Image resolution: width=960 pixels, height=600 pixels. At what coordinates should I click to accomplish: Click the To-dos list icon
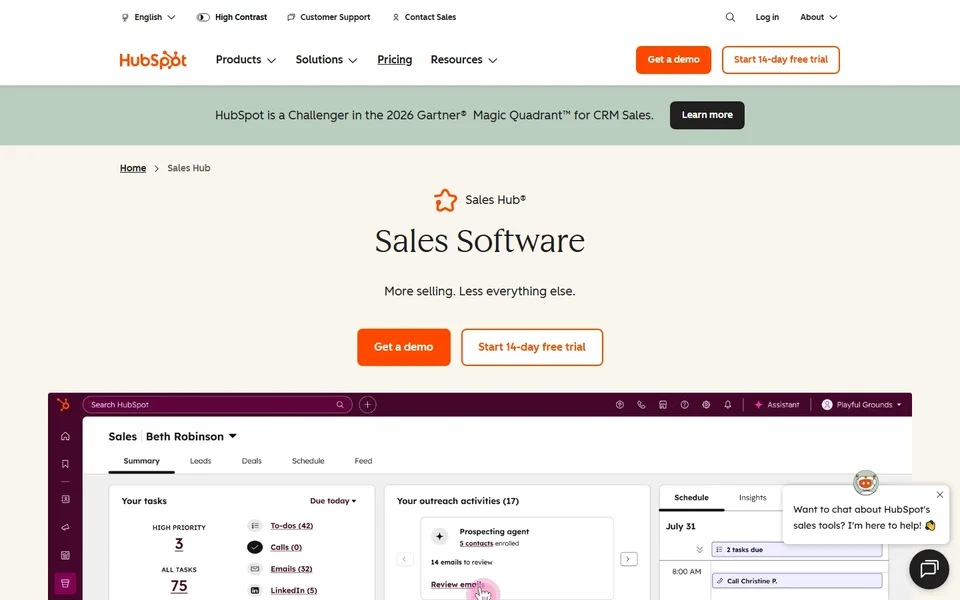coord(255,526)
